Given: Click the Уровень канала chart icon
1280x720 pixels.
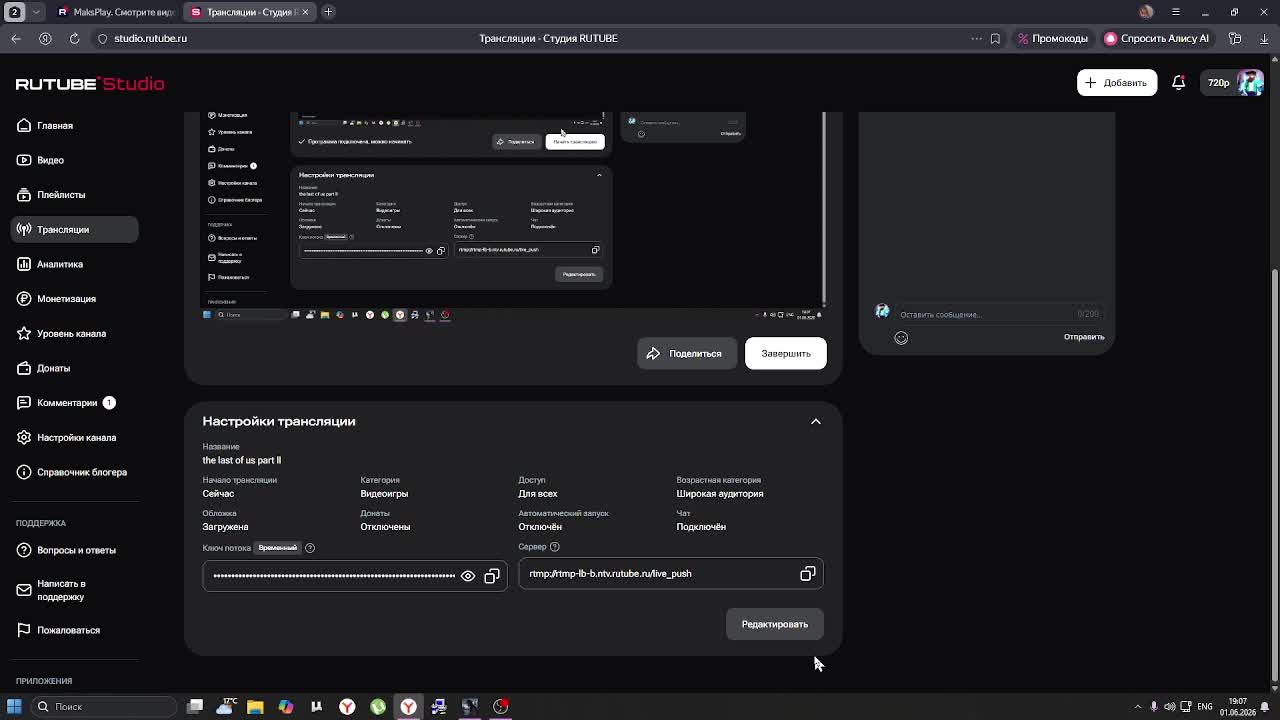Looking at the screenshot, I should (24, 333).
